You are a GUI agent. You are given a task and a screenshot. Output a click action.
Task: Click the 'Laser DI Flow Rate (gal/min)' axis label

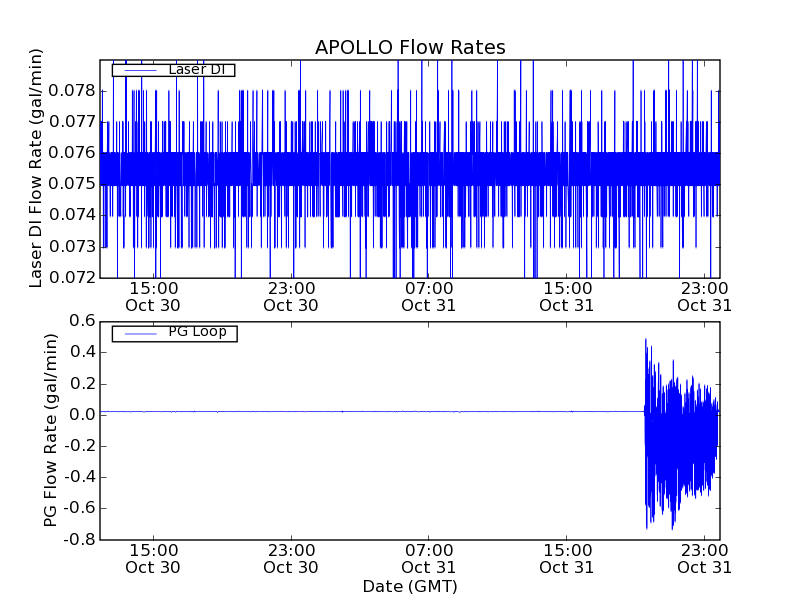(35, 168)
